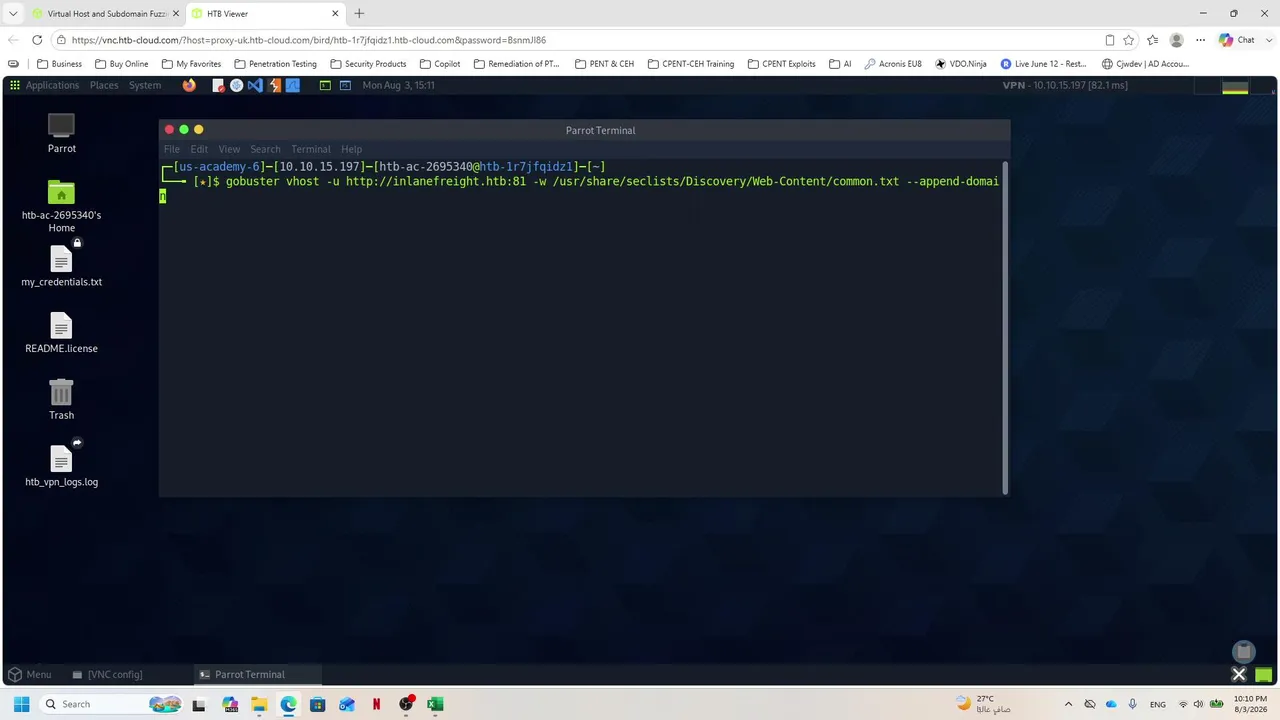Open the Terminal menu in terminal menubar
The height and width of the screenshot is (720, 1280).
click(310, 149)
